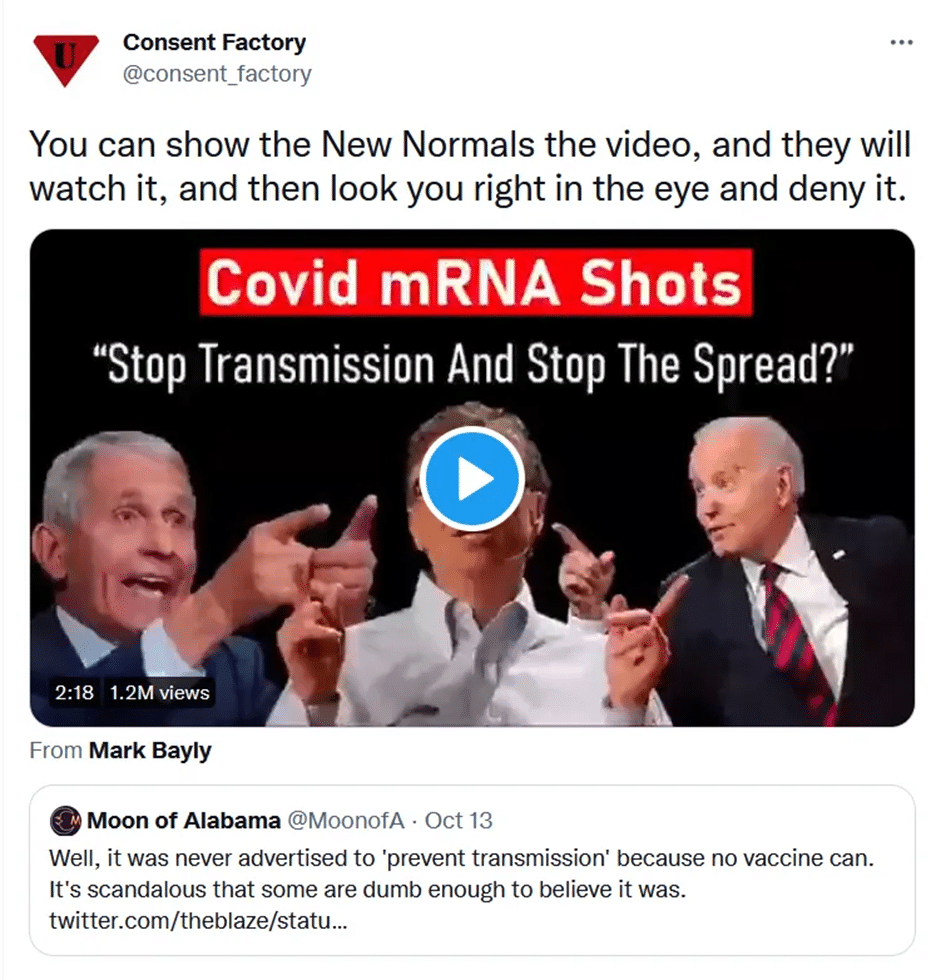Open the three-dot more options menu
Screen dimensions: 941x980
pos(901,42)
